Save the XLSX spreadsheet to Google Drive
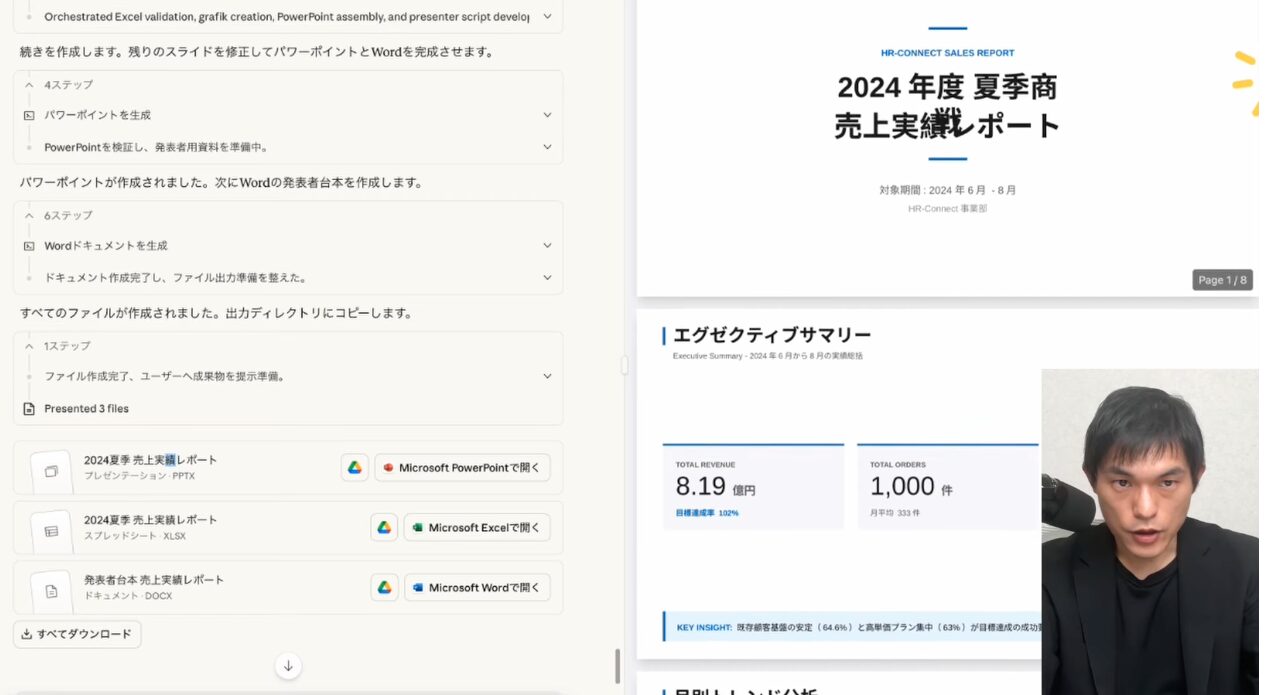The height and width of the screenshot is (695, 1276). pyautogui.click(x=384, y=528)
